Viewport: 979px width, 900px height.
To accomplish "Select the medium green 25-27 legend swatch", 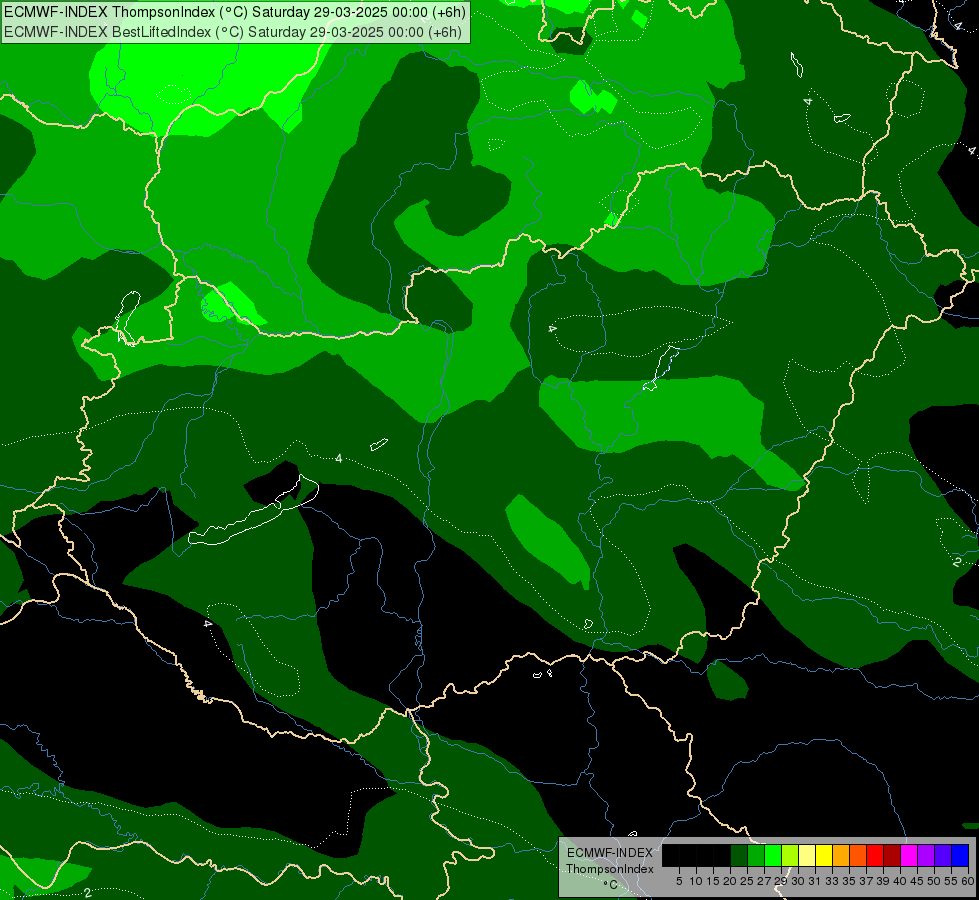I will tap(756, 855).
